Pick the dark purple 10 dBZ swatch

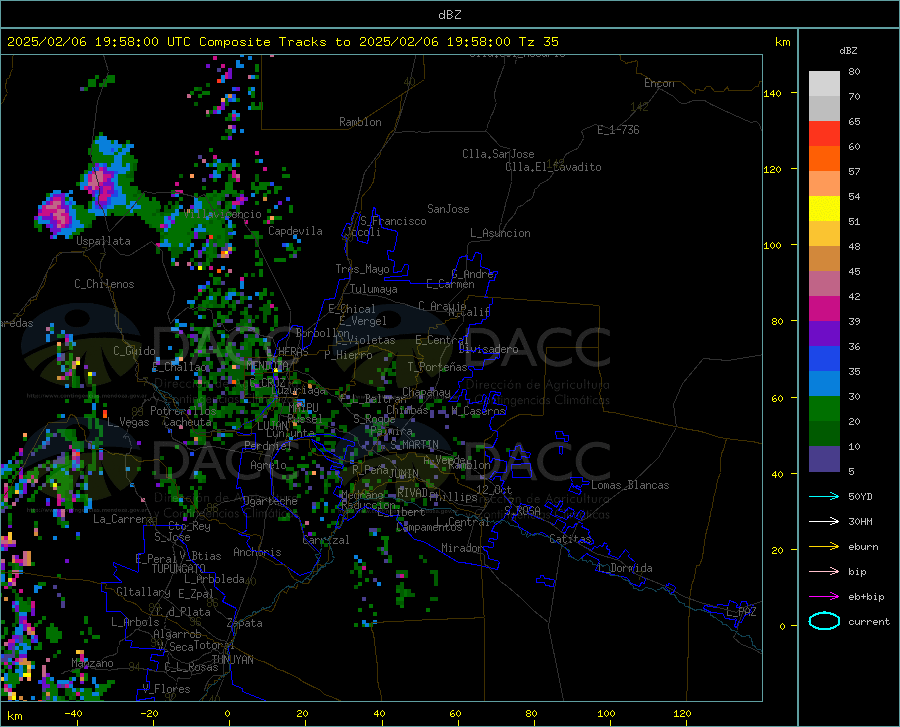pyautogui.click(x=824, y=458)
